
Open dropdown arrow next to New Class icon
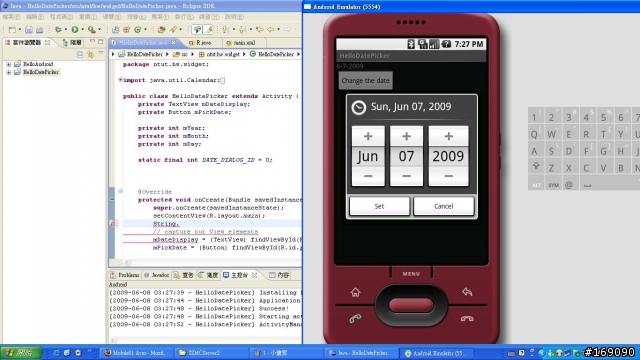click(x=145, y=30)
